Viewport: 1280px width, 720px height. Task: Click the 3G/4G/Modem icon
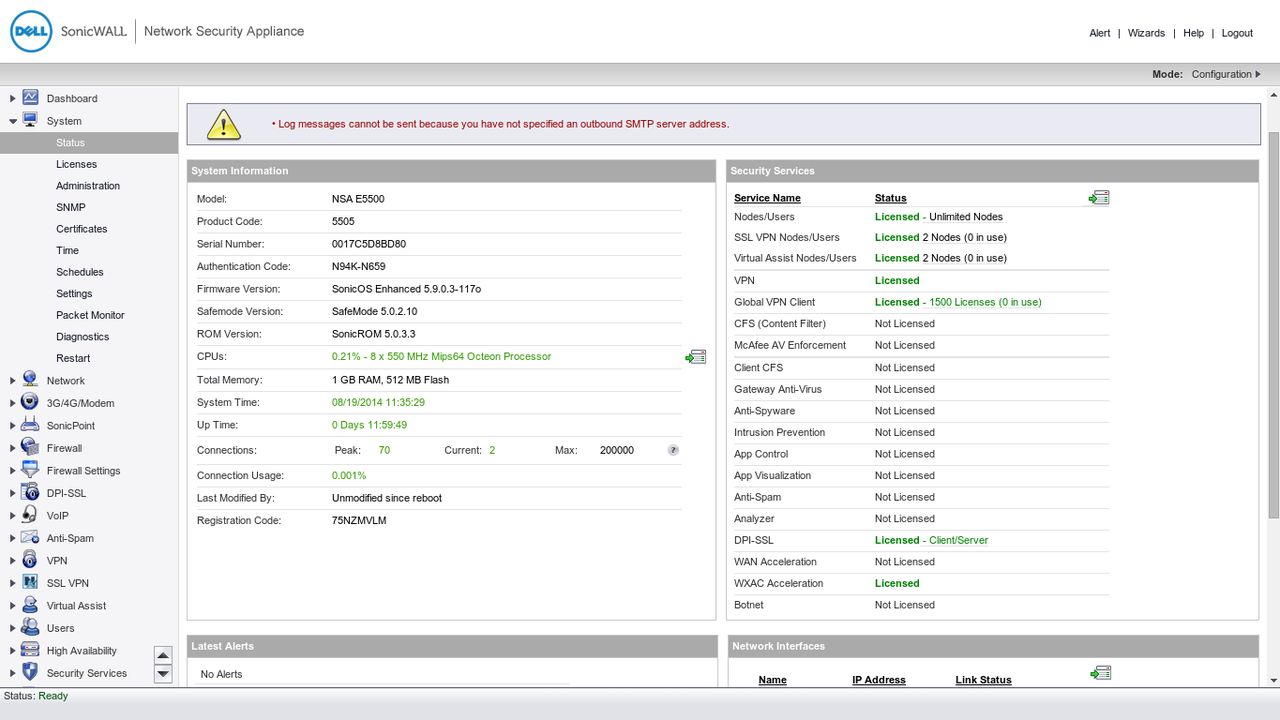(x=30, y=403)
